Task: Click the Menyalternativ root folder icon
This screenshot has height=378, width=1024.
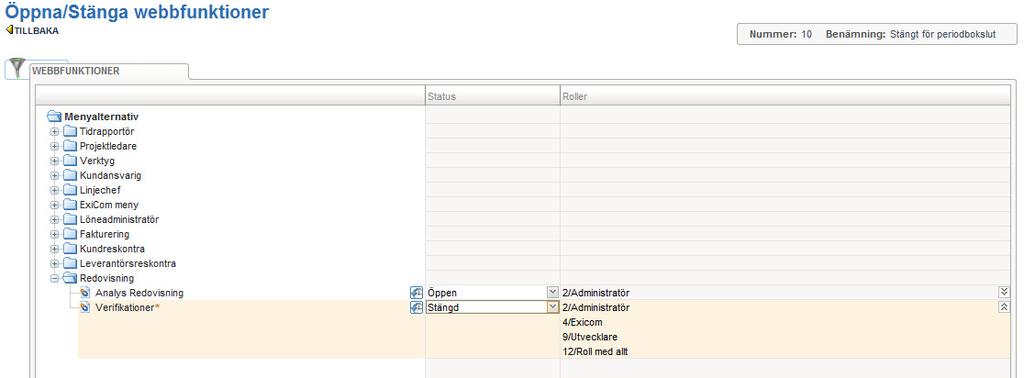Action: (x=55, y=117)
